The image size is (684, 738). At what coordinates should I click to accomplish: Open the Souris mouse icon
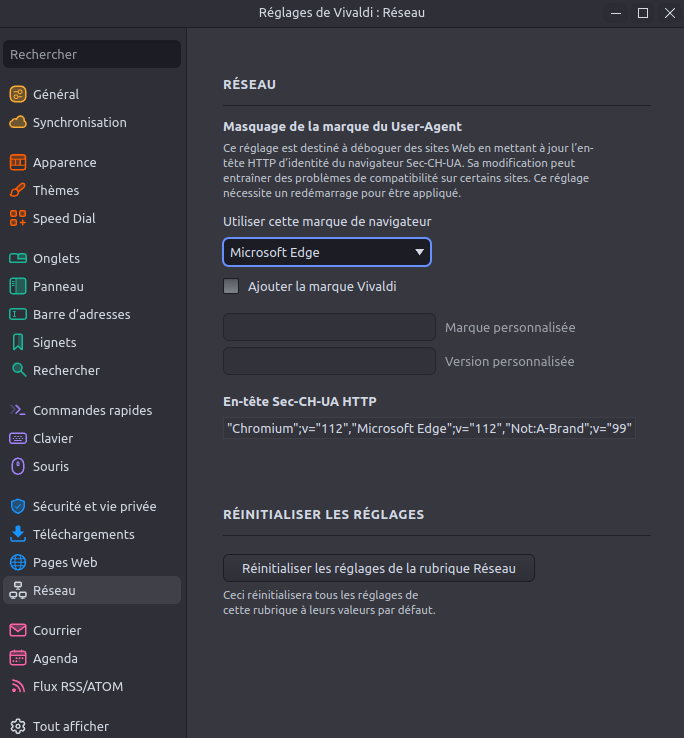18,466
